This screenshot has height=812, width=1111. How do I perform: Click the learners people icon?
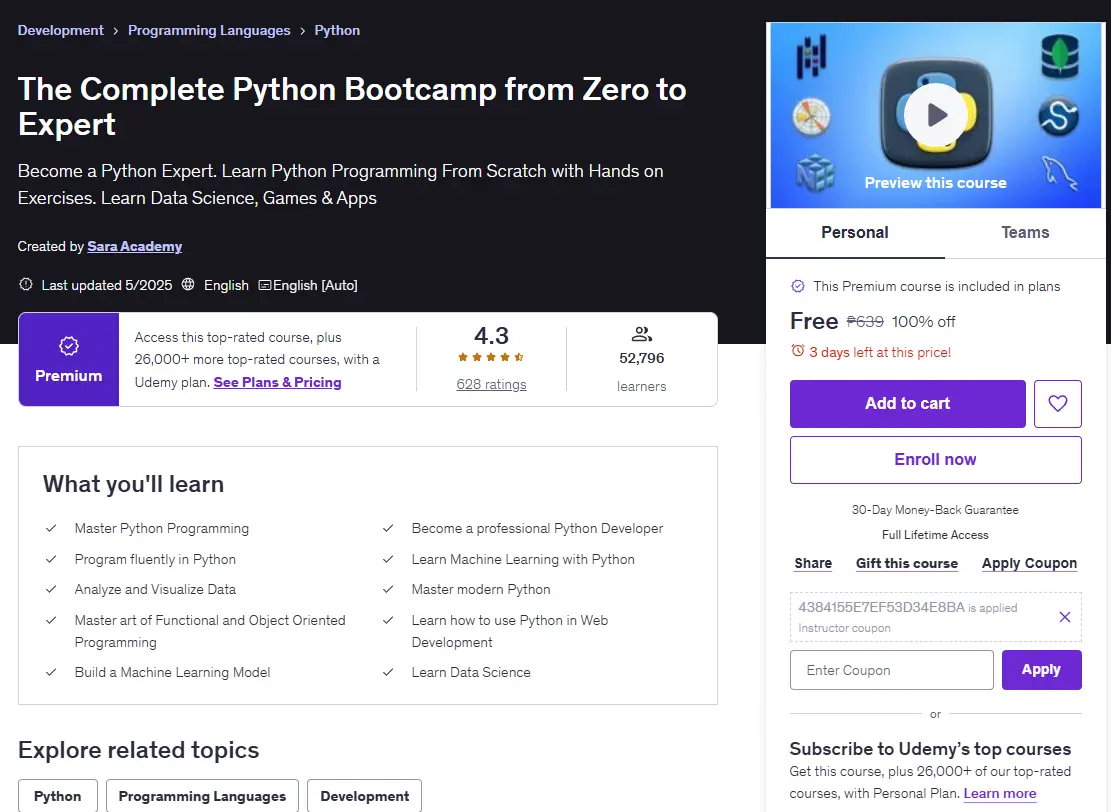641,334
